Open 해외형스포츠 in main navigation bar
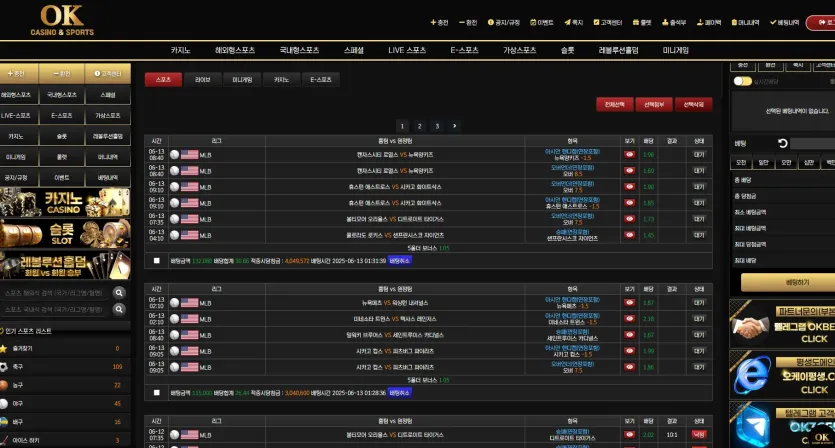The height and width of the screenshot is (448, 835). coord(235,50)
